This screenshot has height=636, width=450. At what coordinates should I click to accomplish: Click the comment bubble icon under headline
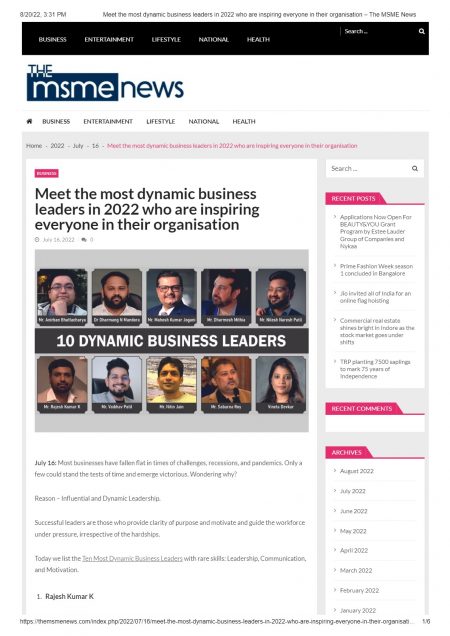84,240
